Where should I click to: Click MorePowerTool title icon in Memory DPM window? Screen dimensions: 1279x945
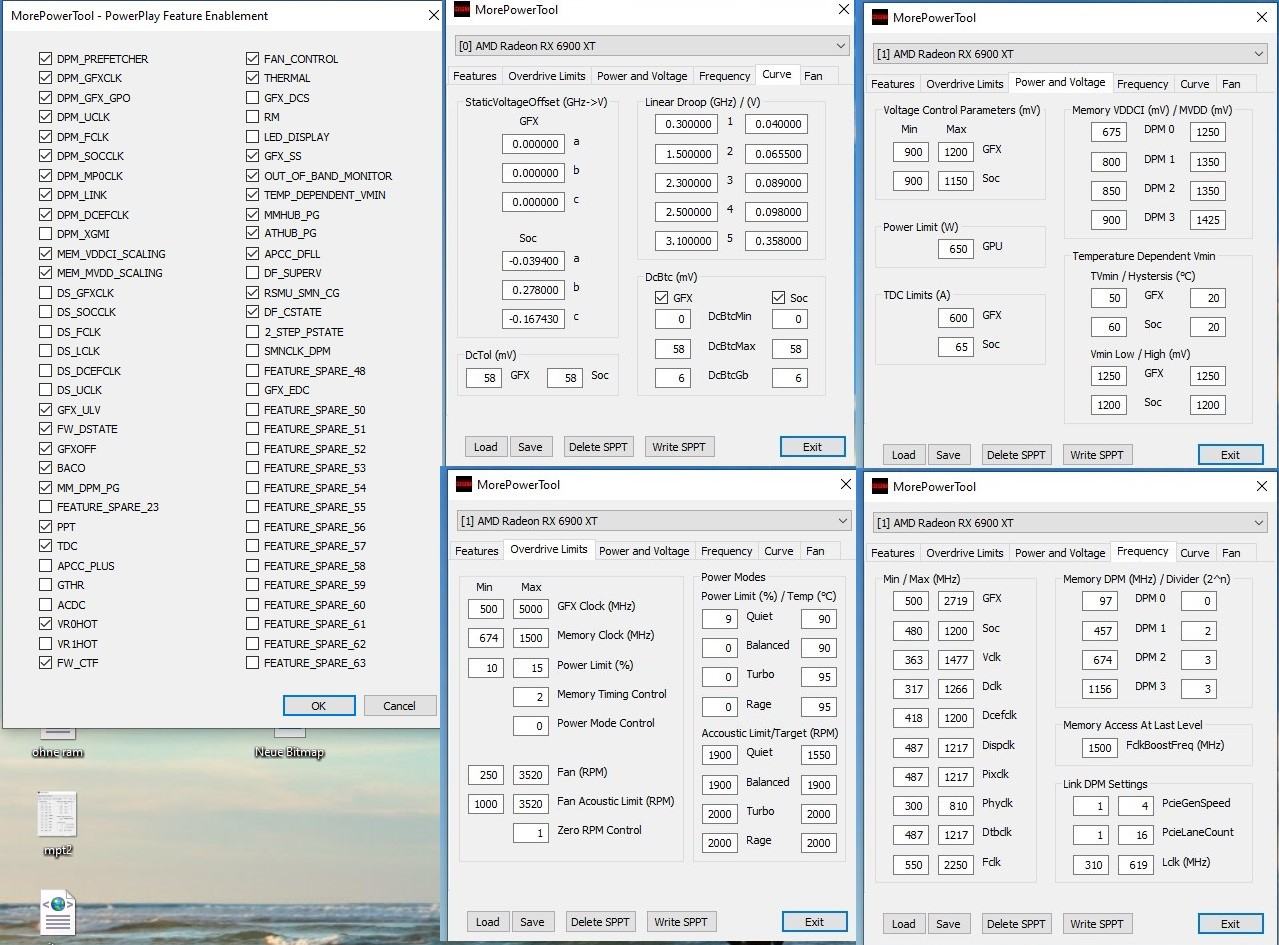click(x=880, y=486)
